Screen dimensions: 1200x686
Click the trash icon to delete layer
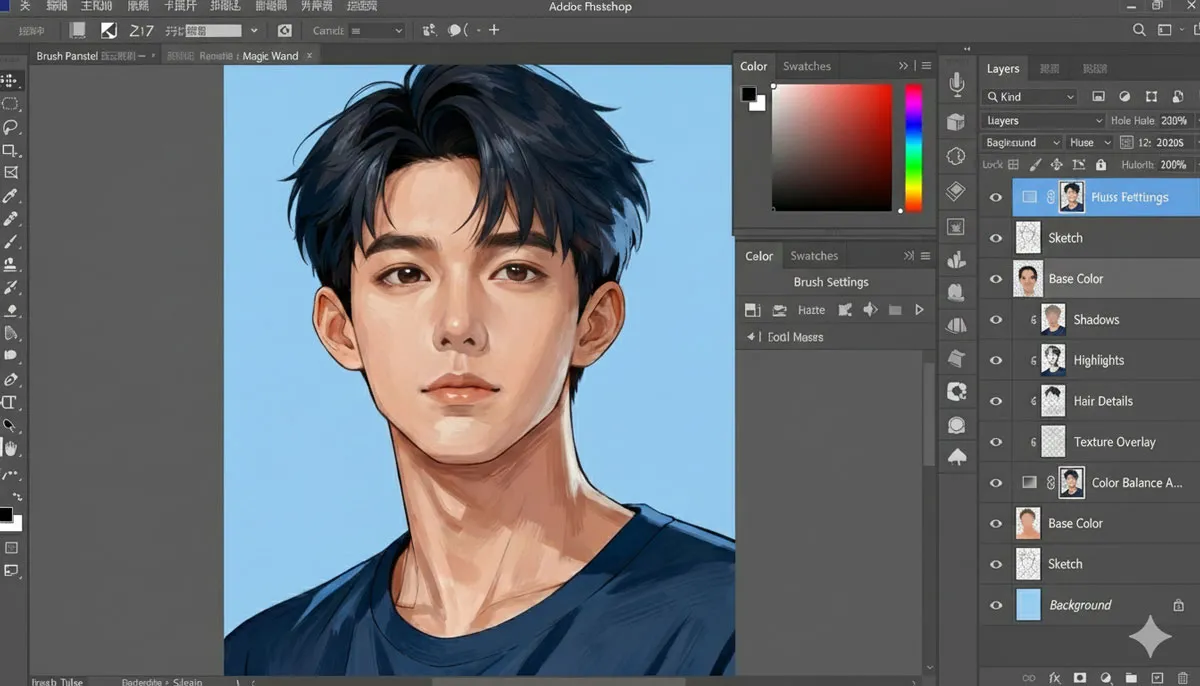[1183, 678]
